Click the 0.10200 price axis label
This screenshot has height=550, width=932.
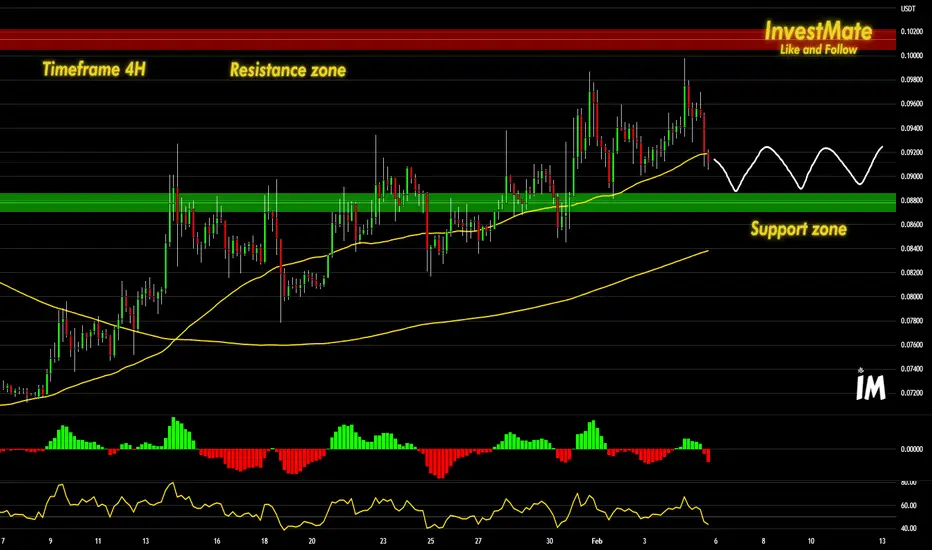(x=911, y=32)
